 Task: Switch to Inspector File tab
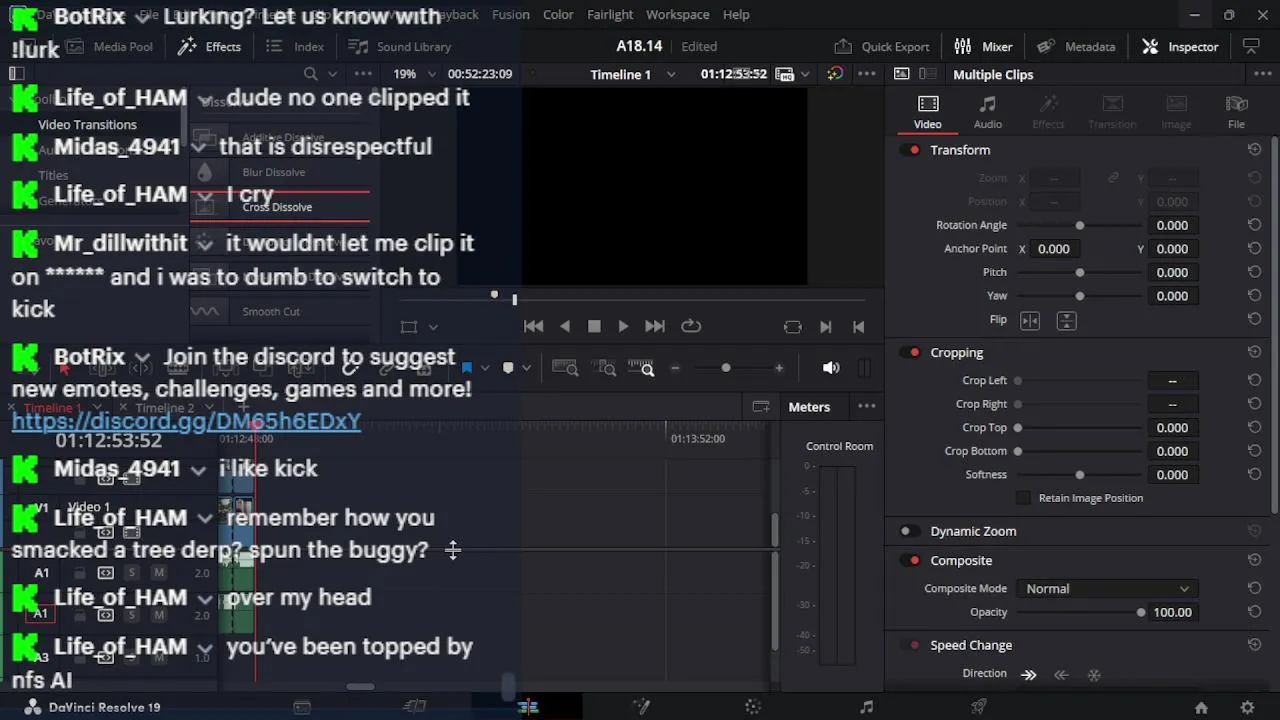click(1237, 112)
